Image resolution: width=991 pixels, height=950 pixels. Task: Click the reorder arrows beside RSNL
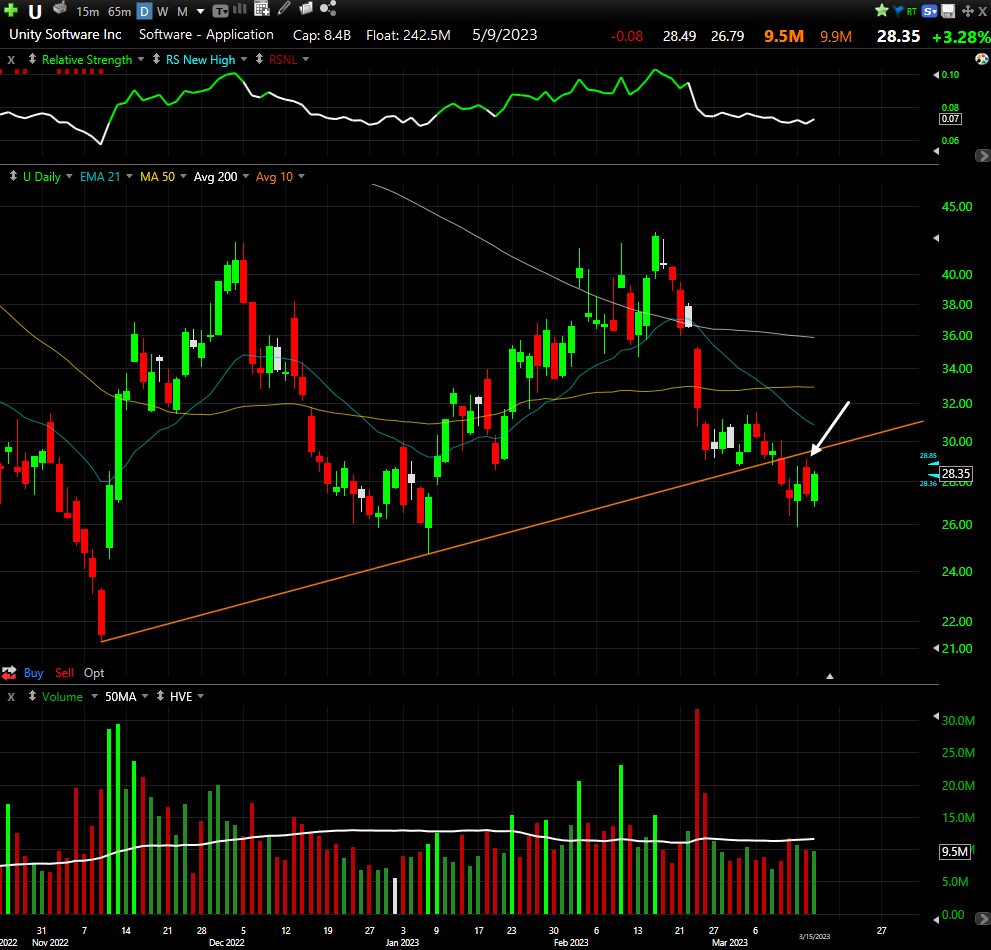(x=259, y=59)
